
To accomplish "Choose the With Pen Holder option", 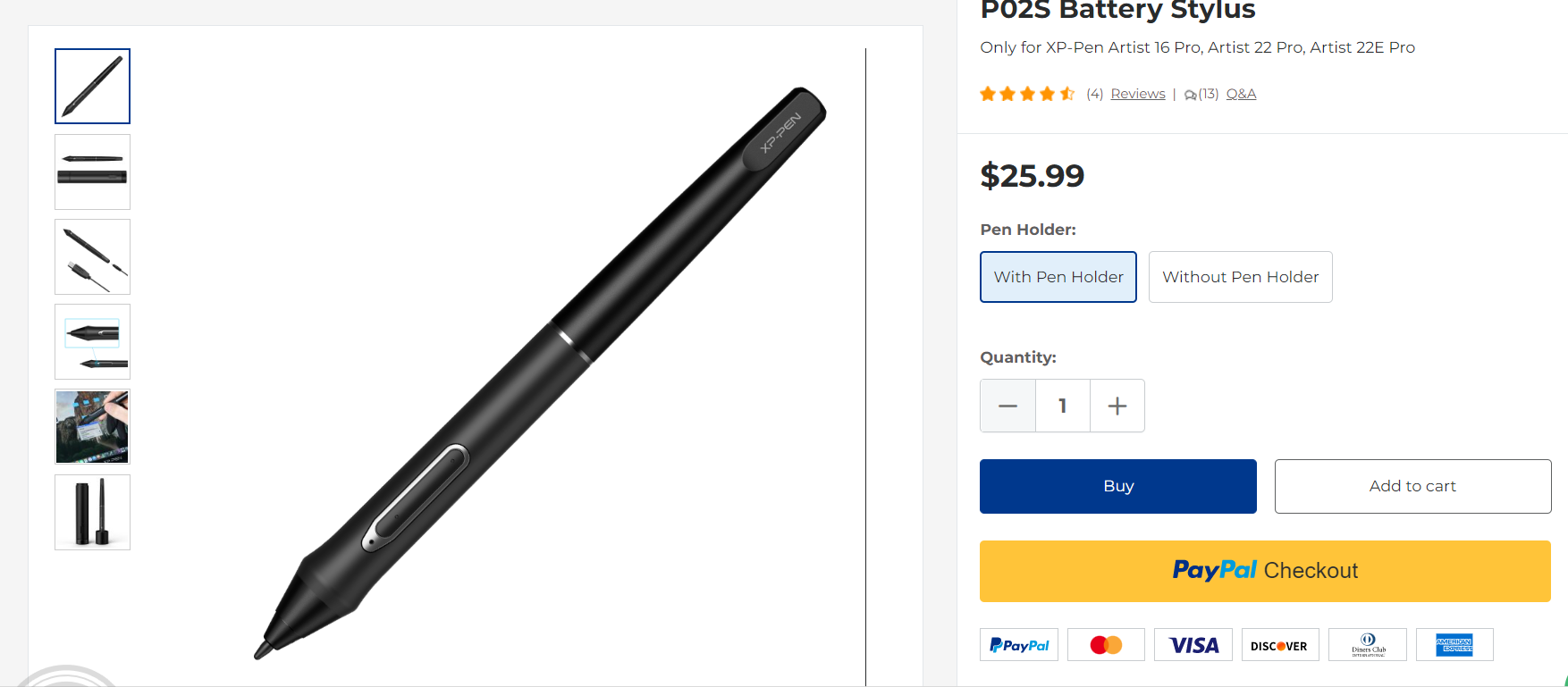I will (x=1058, y=277).
